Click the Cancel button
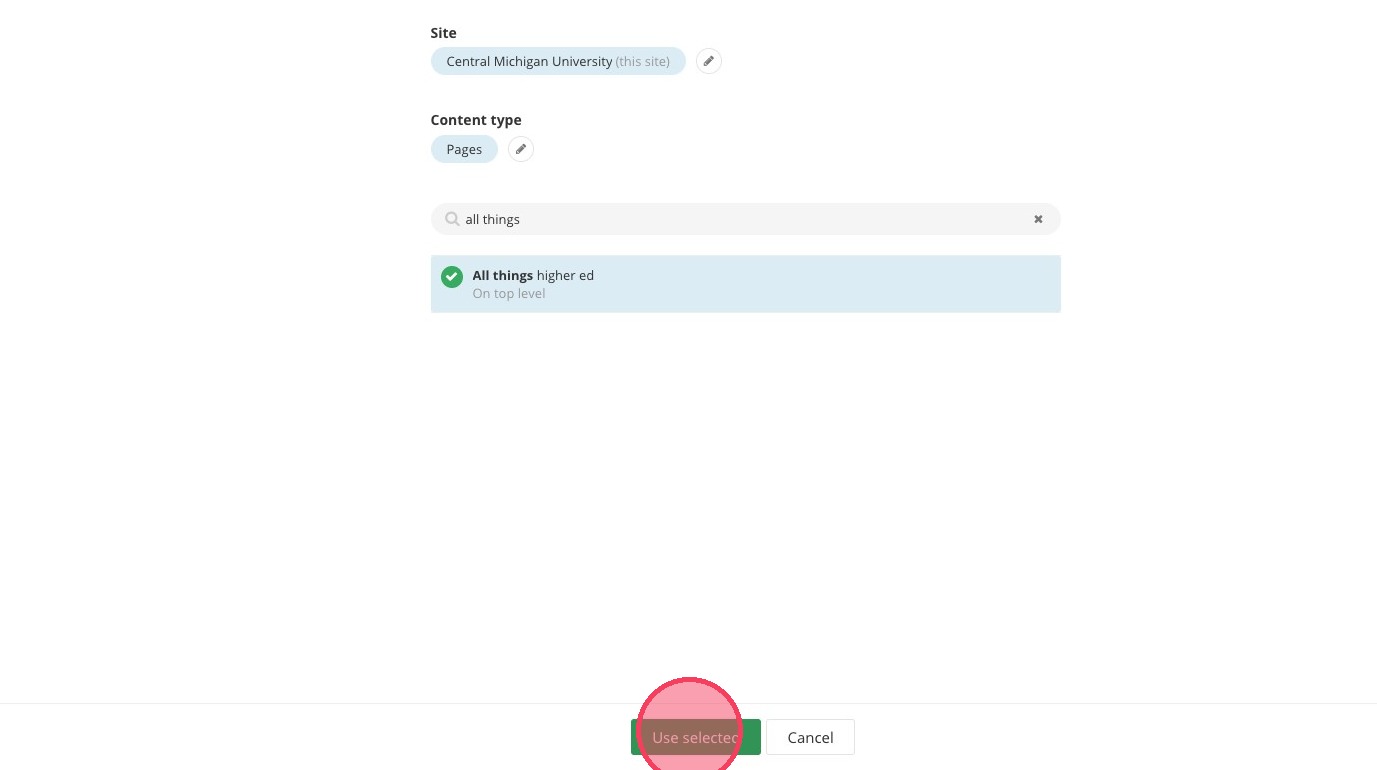 (x=810, y=737)
